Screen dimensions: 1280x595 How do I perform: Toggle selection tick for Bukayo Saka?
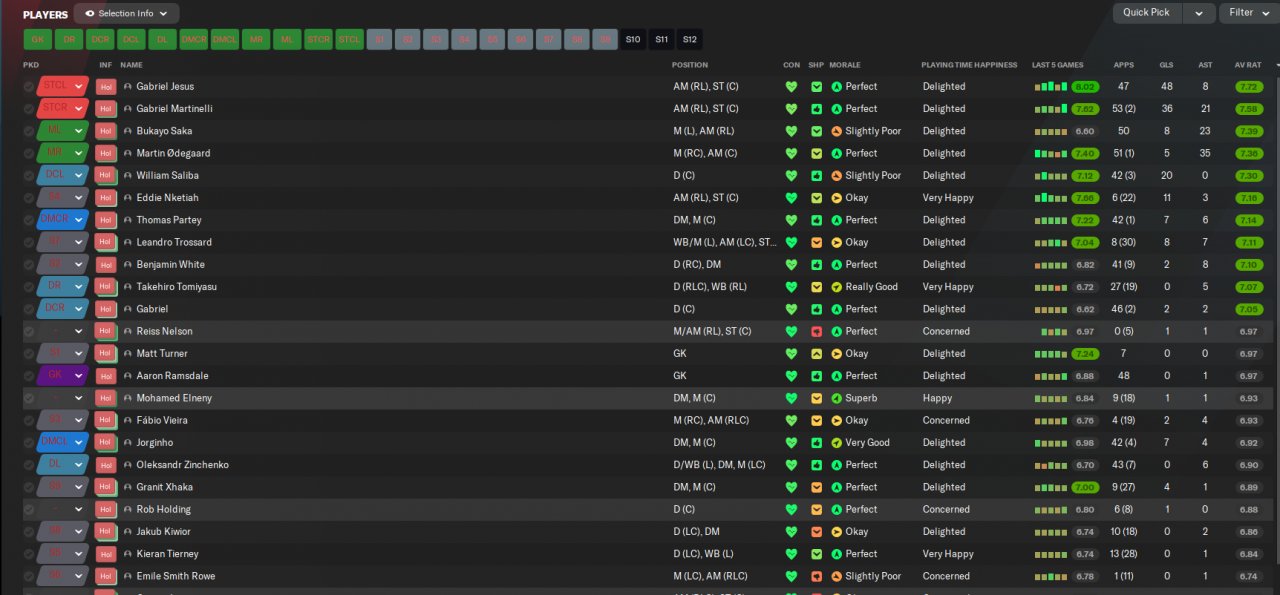click(x=29, y=131)
